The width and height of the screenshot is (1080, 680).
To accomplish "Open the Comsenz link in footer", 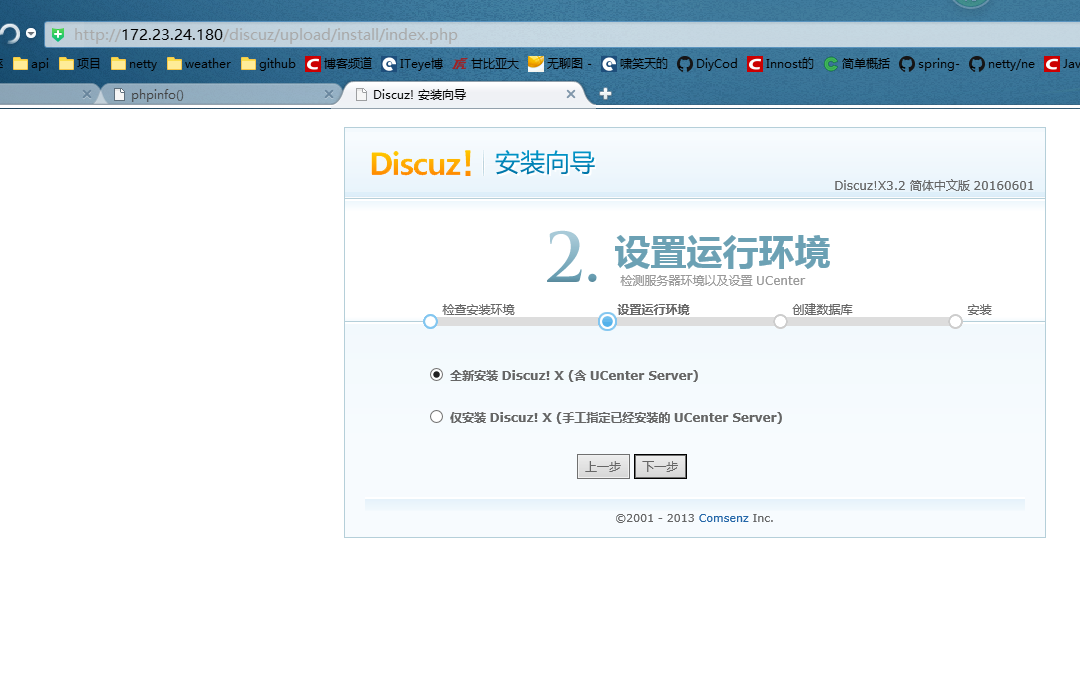I will [x=723, y=518].
